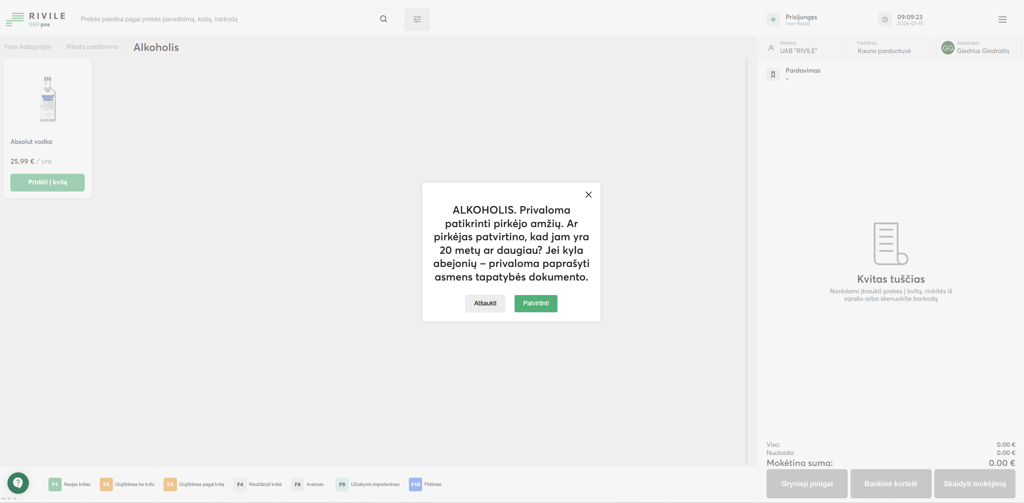Open the filter settings sliders icon

click(x=417, y=19)
